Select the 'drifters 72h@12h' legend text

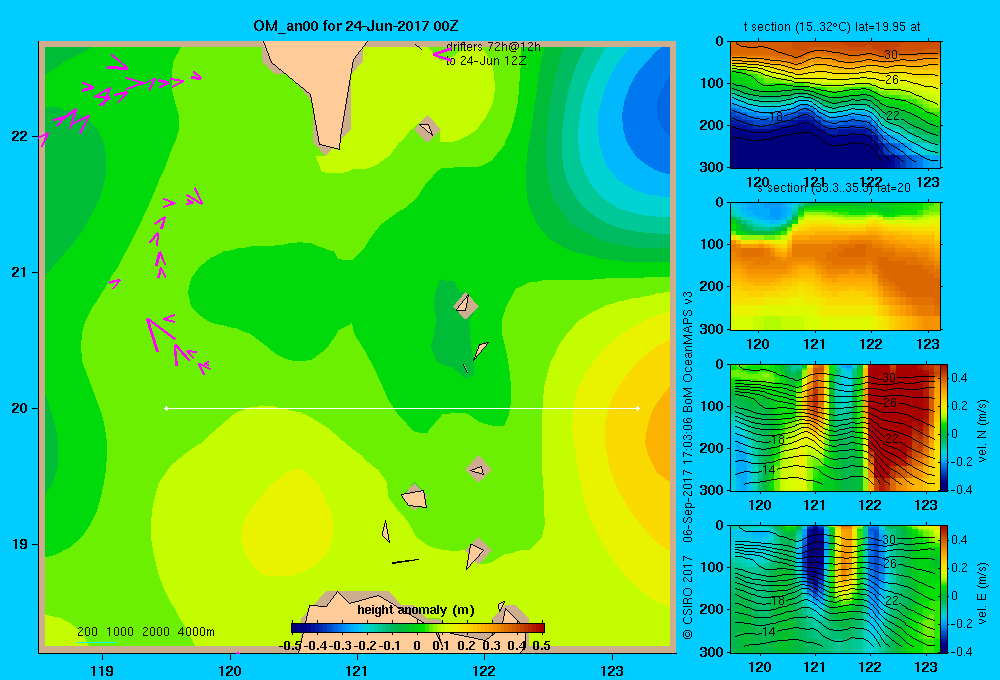pos(493,47)
